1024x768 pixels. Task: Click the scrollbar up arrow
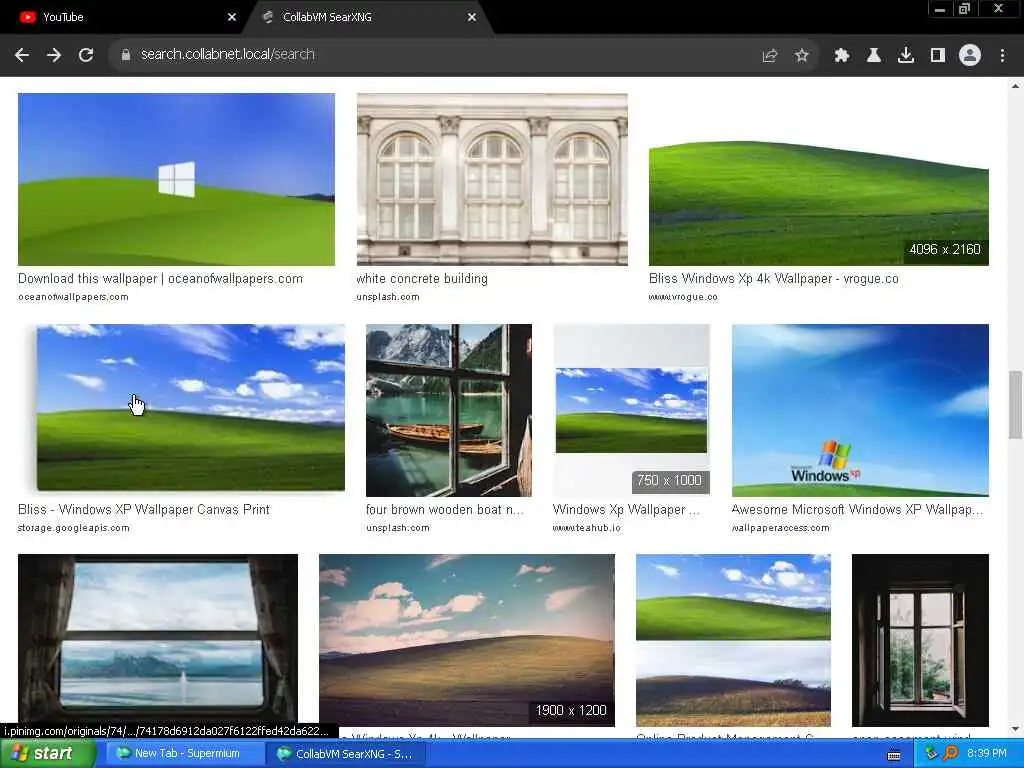(x=1015, y=86)
